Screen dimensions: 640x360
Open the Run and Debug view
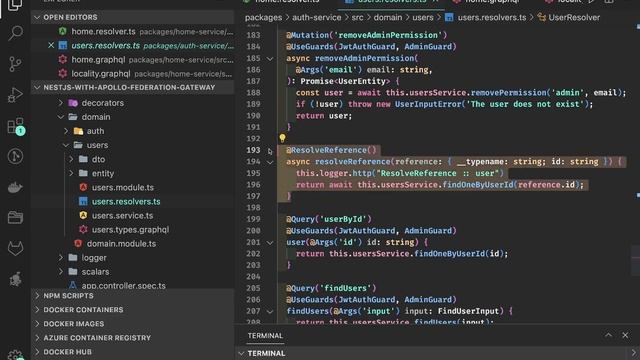15,95
